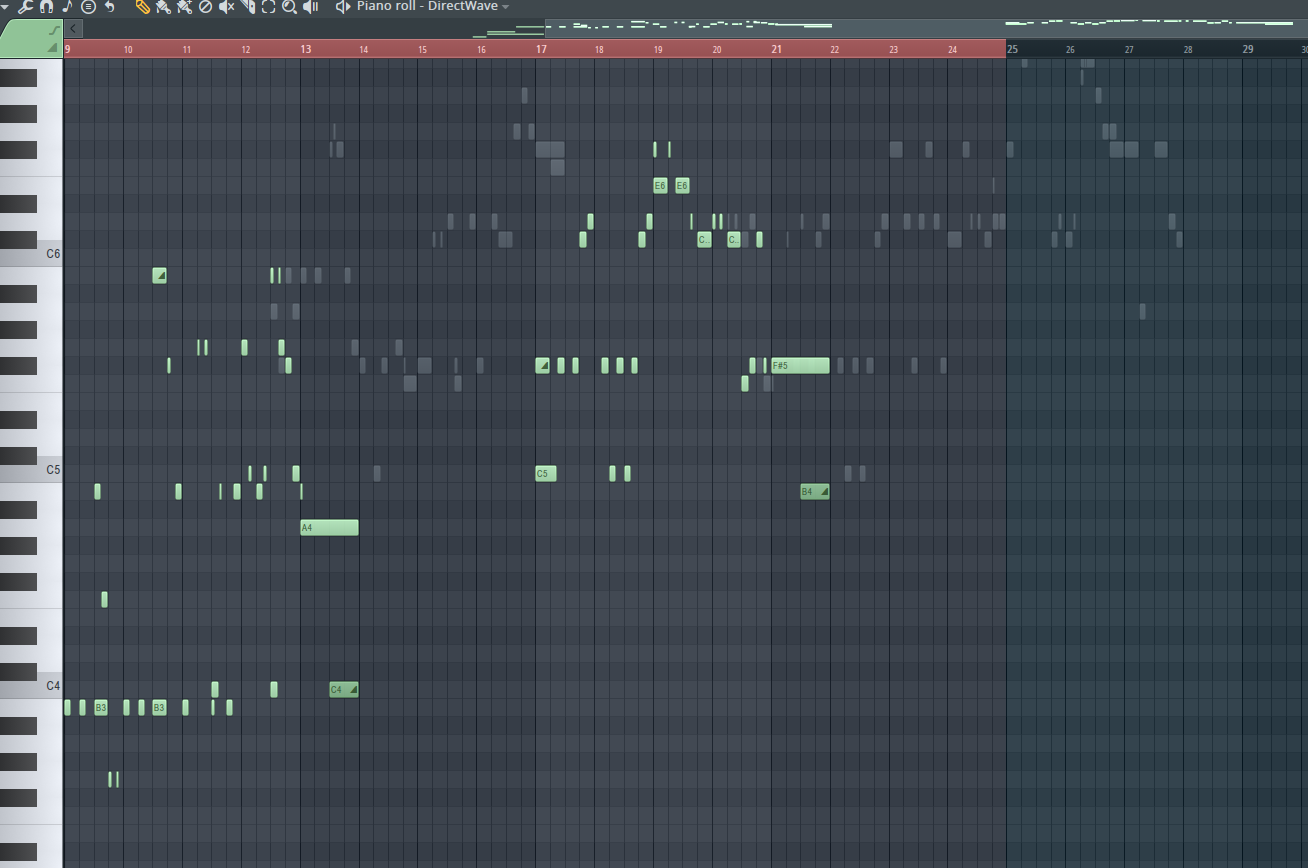Viewport: 1308px width, 868px height.
Task: Preview the C4 piano key
Action: click(x=32, y=687)
